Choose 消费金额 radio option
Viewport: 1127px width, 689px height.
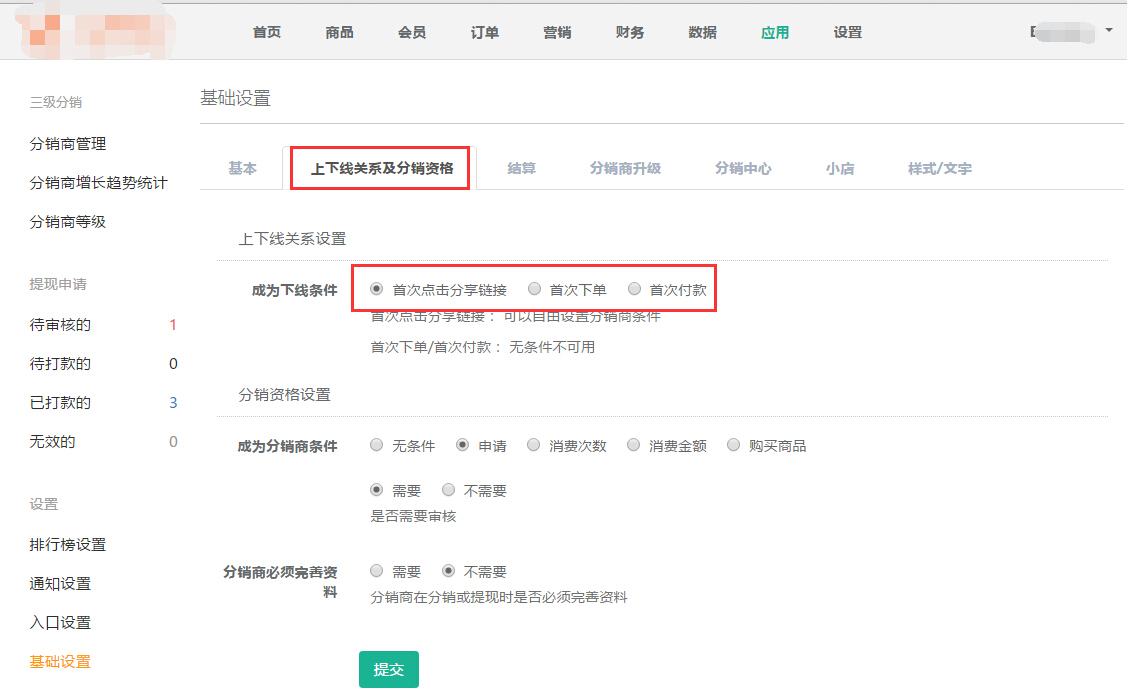coord(634,445)
